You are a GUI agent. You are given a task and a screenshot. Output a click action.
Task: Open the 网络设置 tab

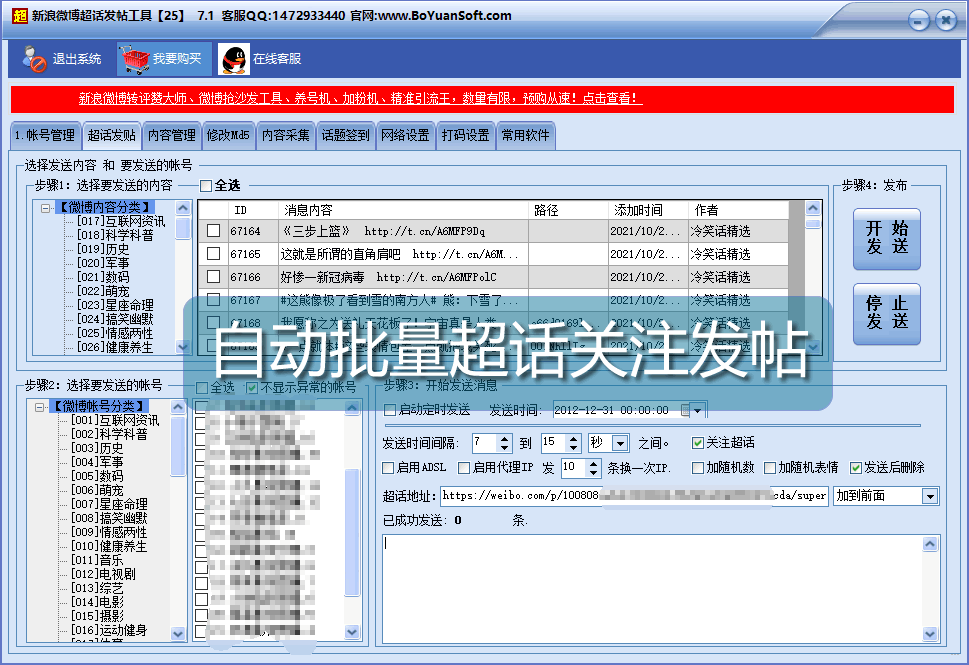(405, 135)
